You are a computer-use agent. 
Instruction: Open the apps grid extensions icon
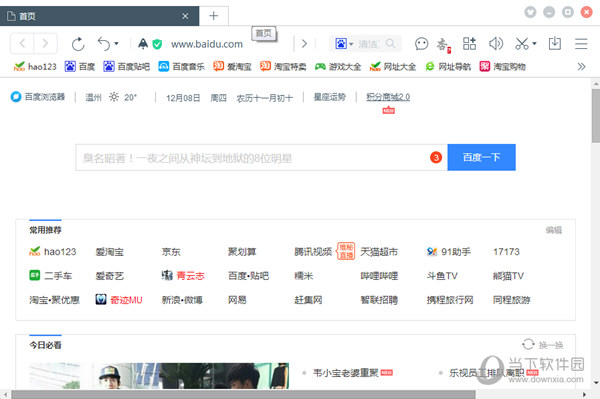[469, 44]
